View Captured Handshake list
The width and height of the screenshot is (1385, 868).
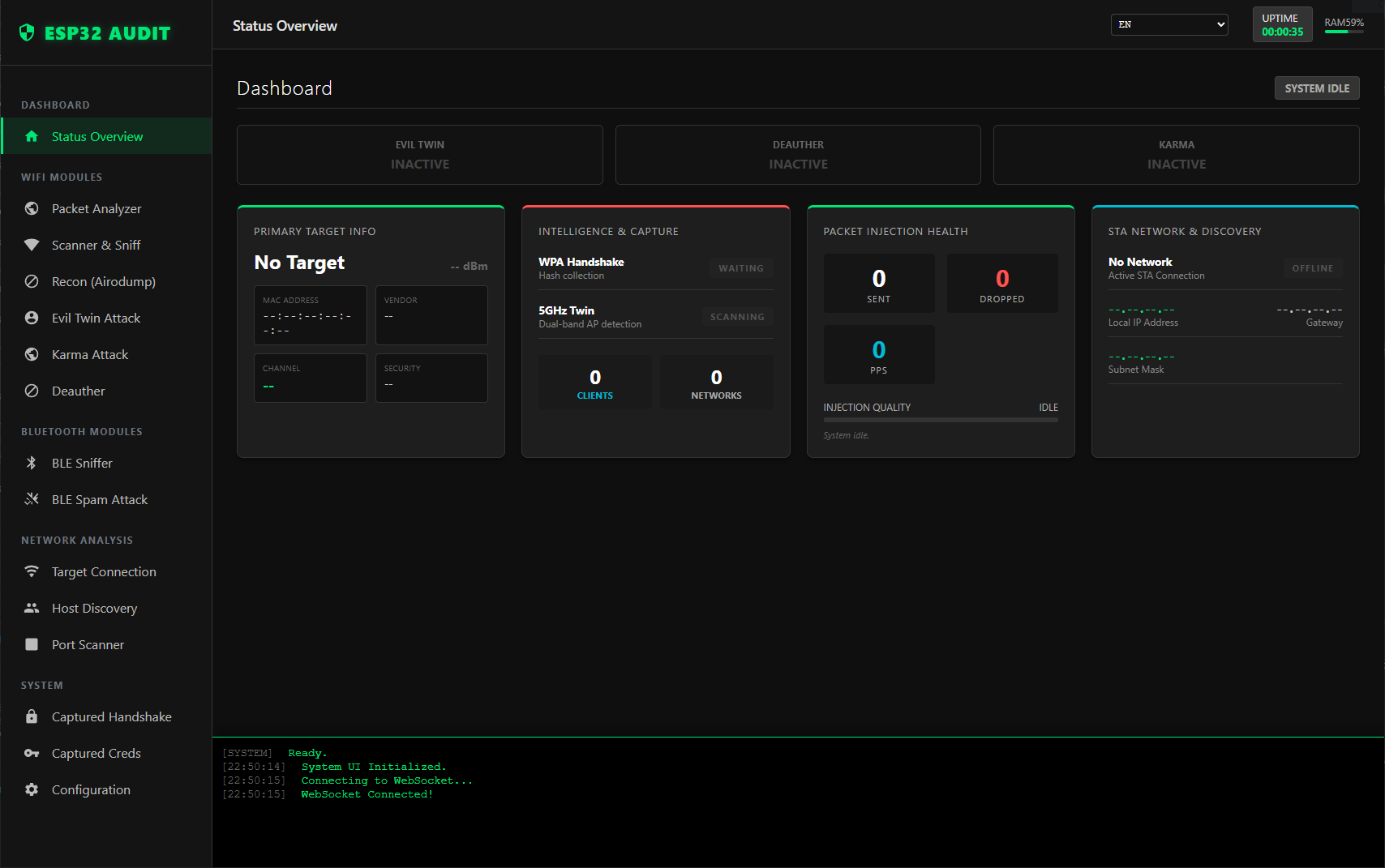(107, 716)
